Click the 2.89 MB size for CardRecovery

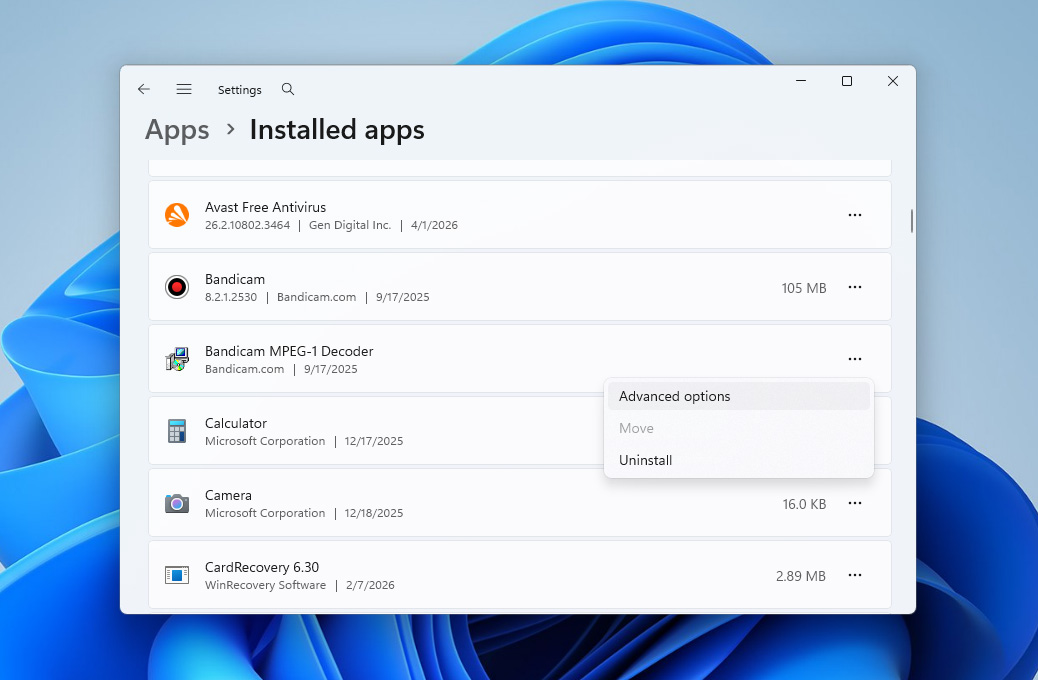click(x=801, y=576)
